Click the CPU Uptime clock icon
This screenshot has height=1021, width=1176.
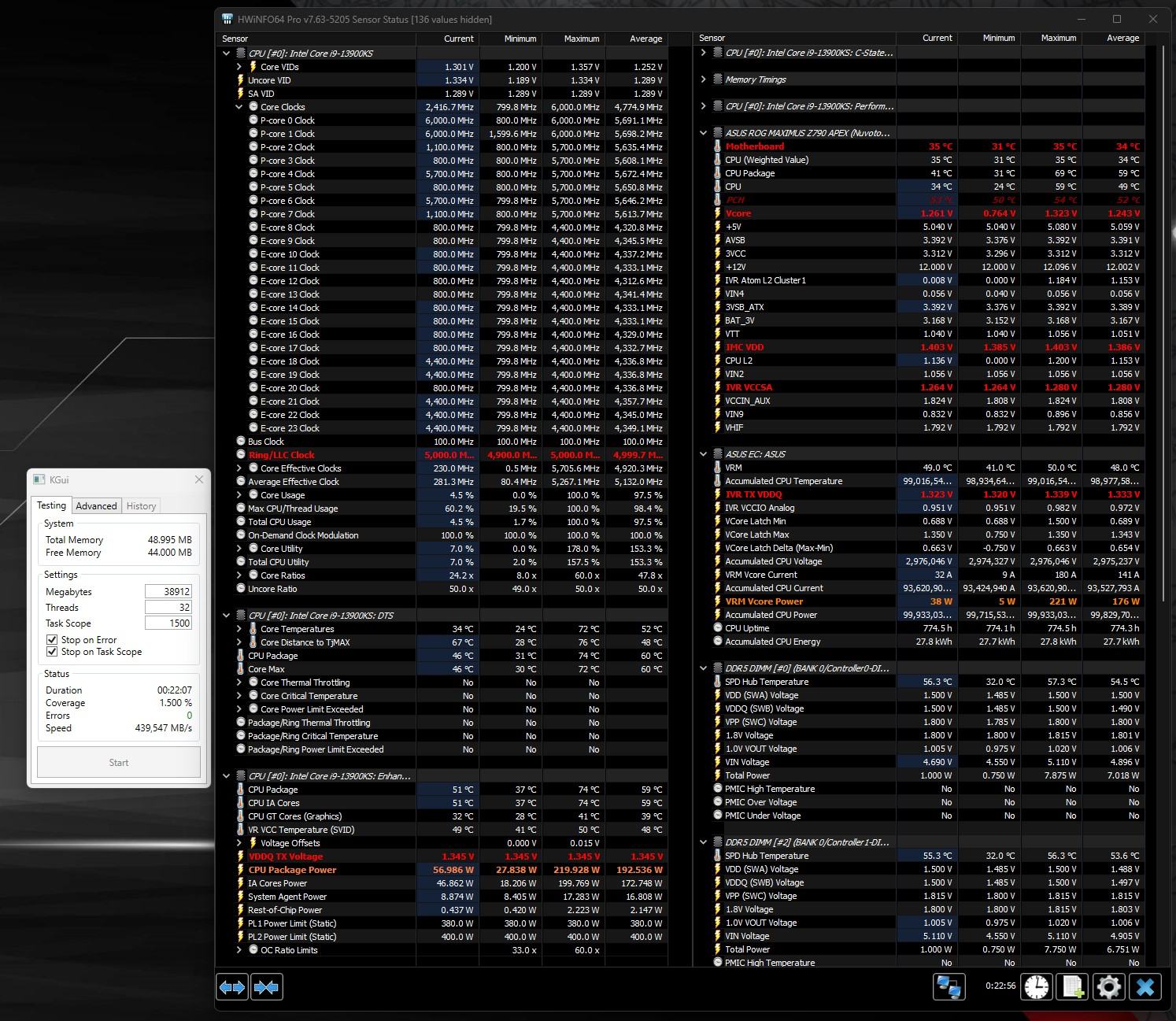[718, 628]
